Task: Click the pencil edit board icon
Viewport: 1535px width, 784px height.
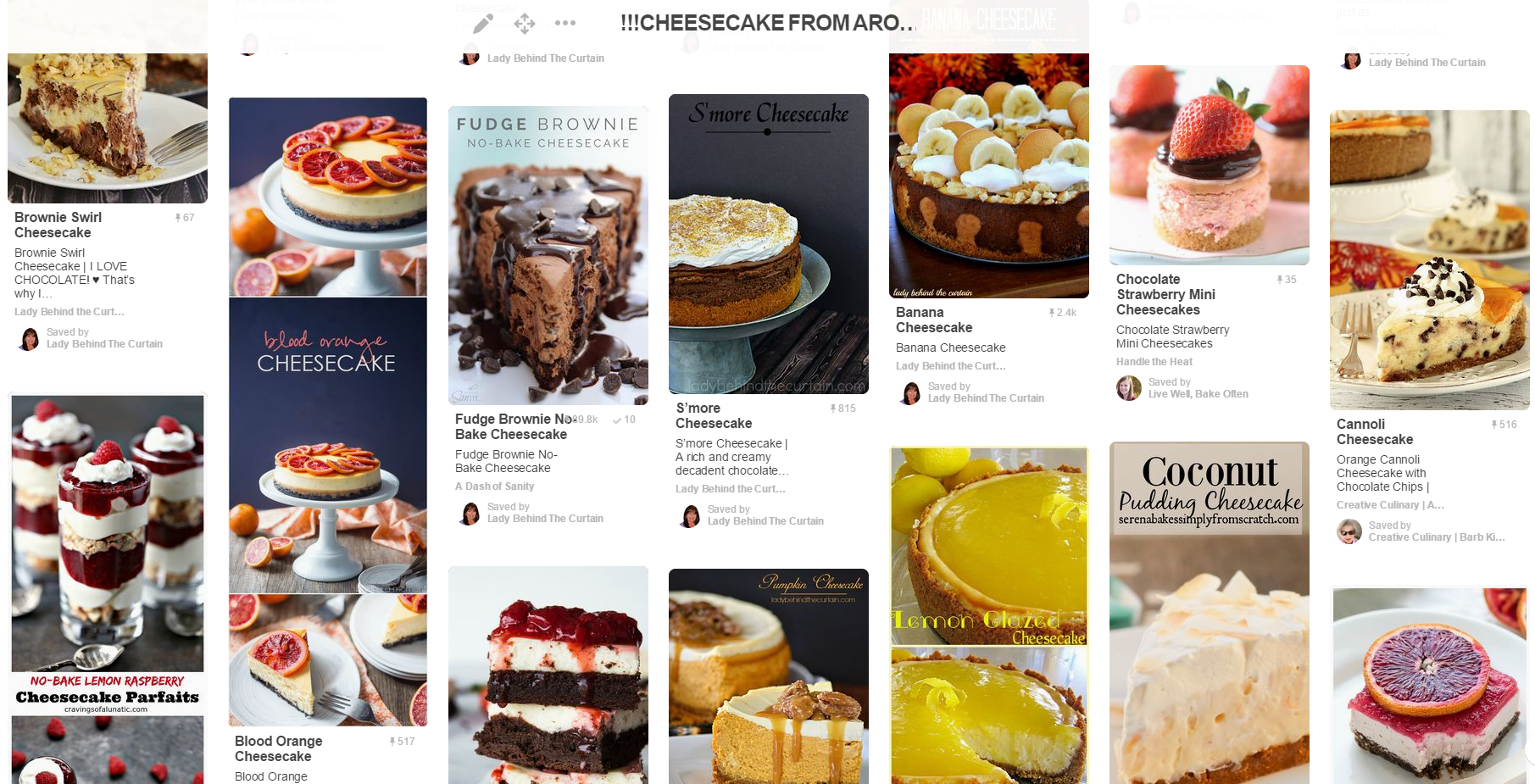Action: tap(483, 24)
